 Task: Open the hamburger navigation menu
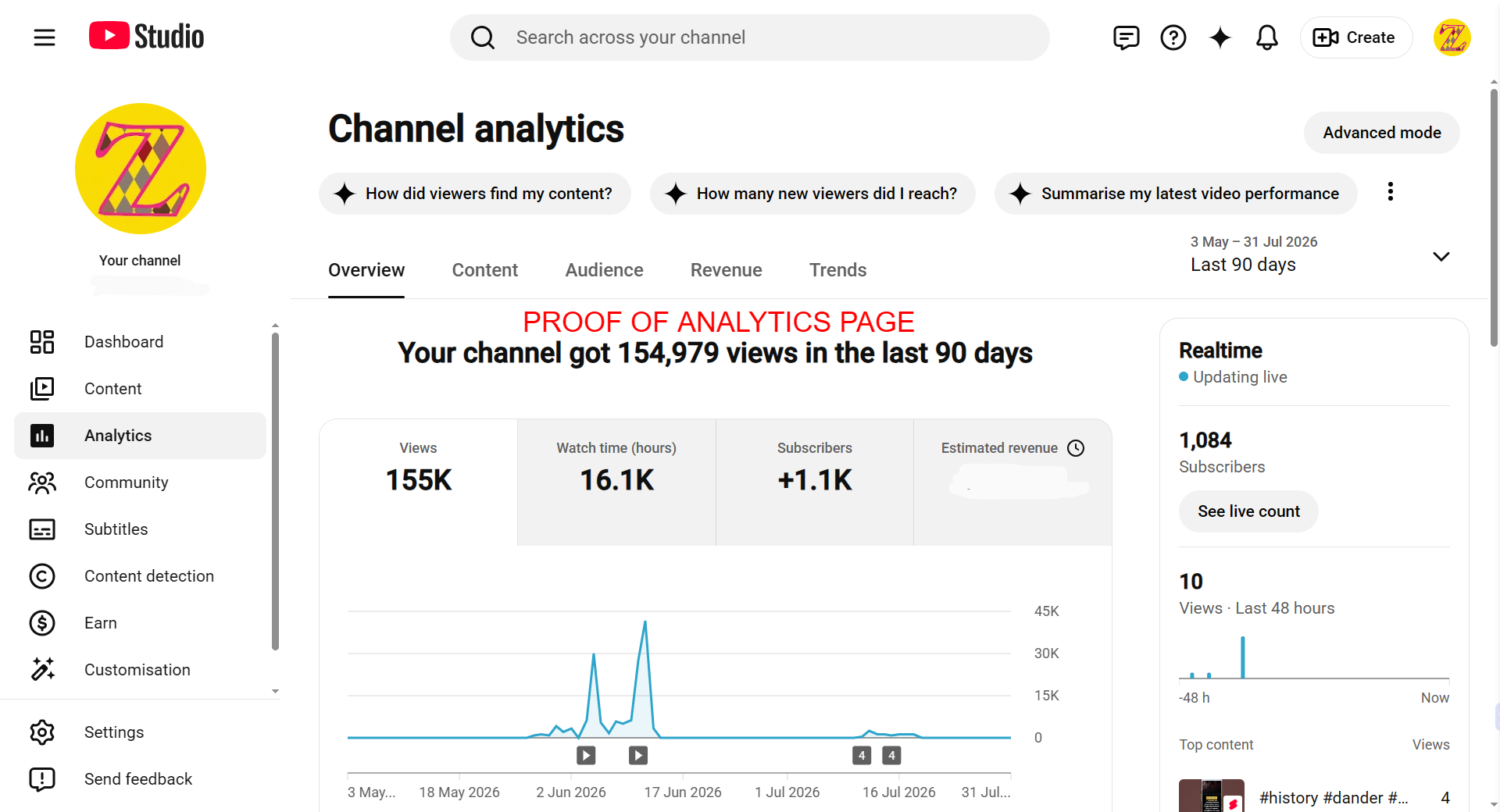coord(45,37)
